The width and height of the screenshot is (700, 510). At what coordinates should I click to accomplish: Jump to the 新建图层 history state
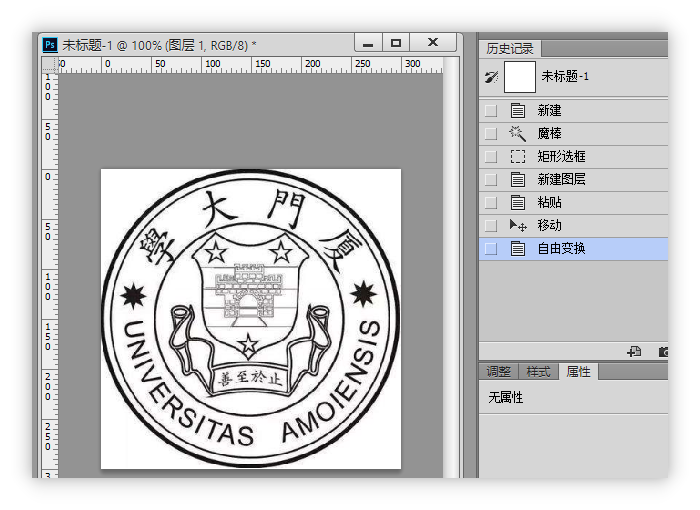tap(562, 179)
